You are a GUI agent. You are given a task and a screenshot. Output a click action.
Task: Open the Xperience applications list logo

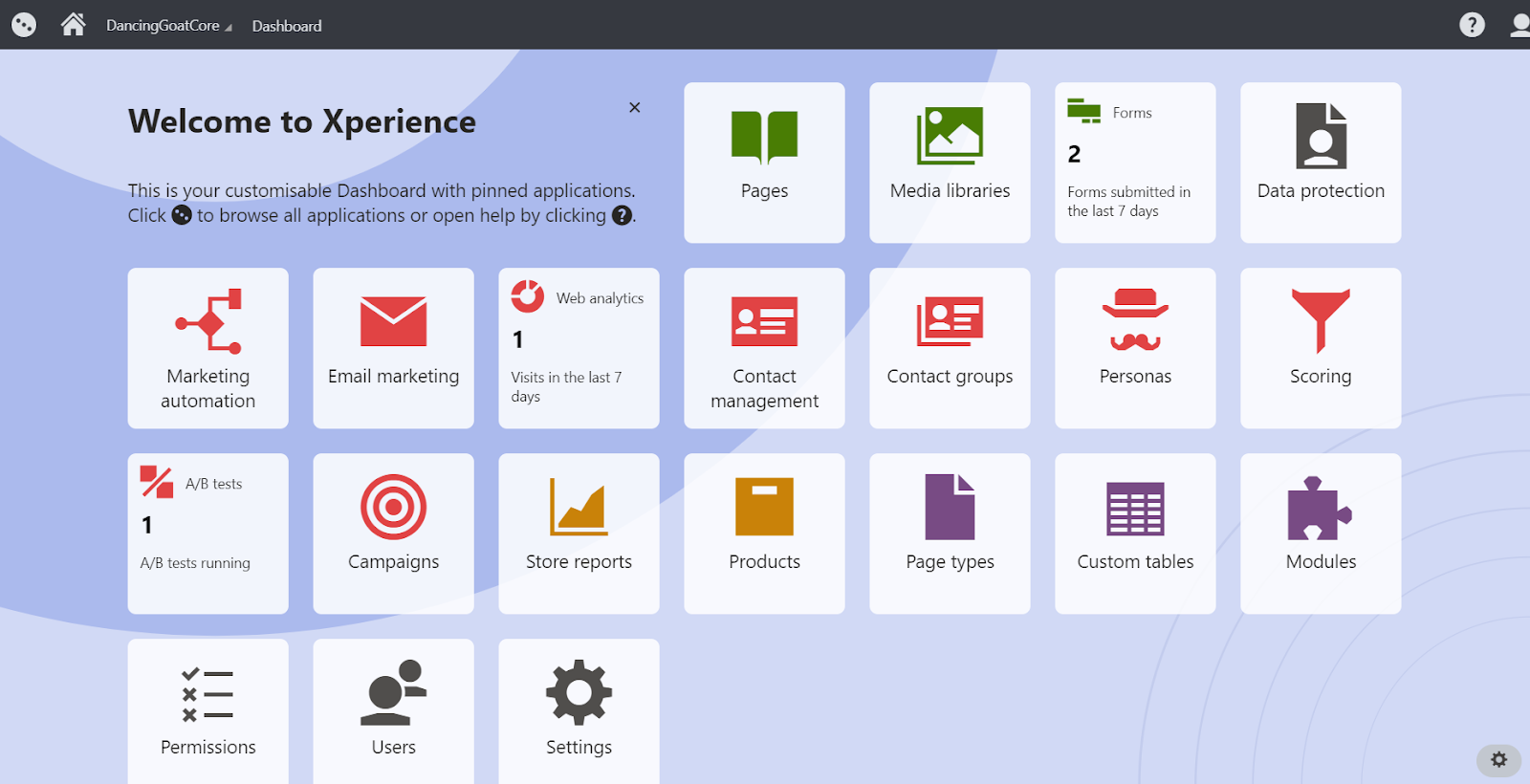24,25
